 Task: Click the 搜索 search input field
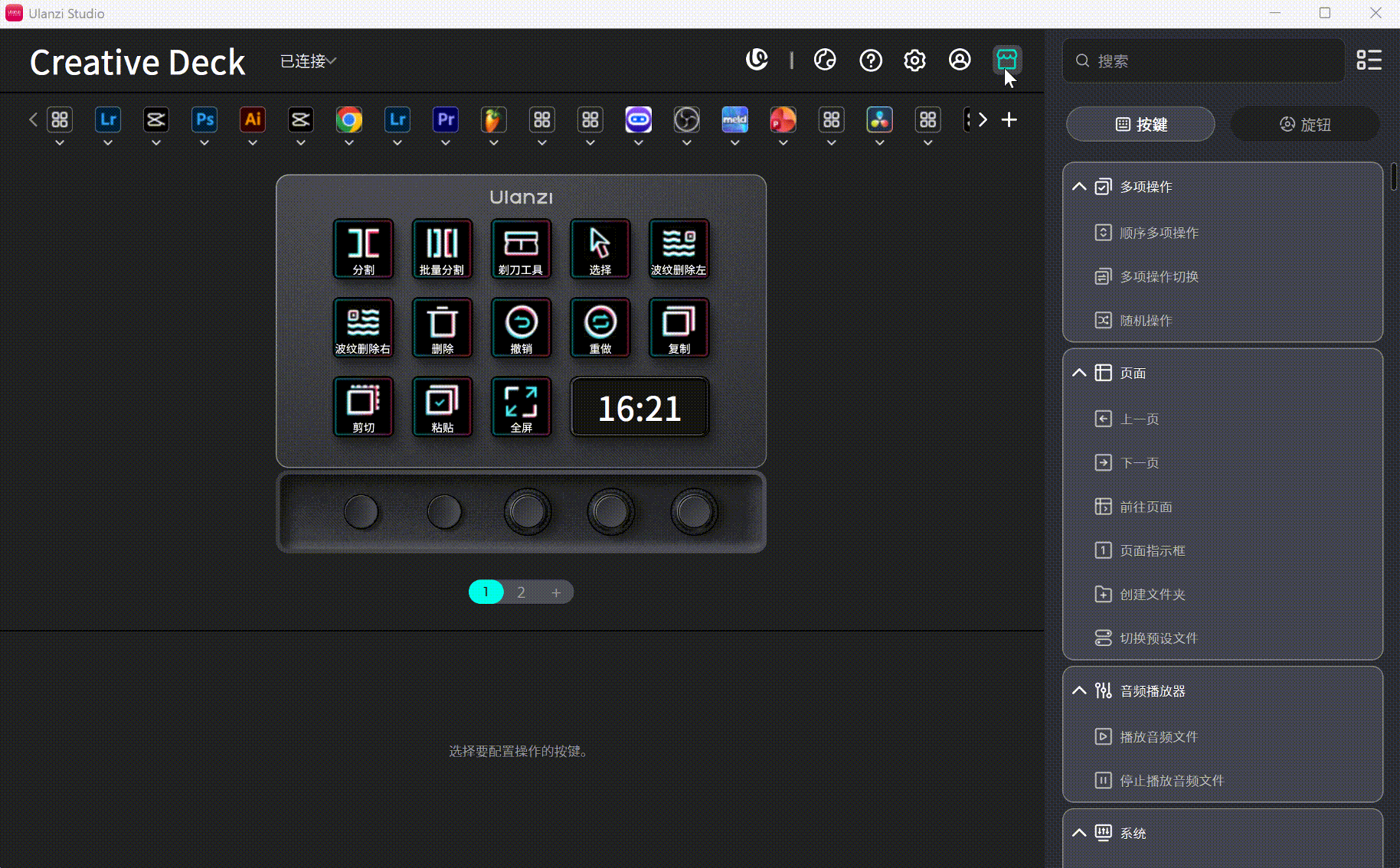tap(1202, 60)
